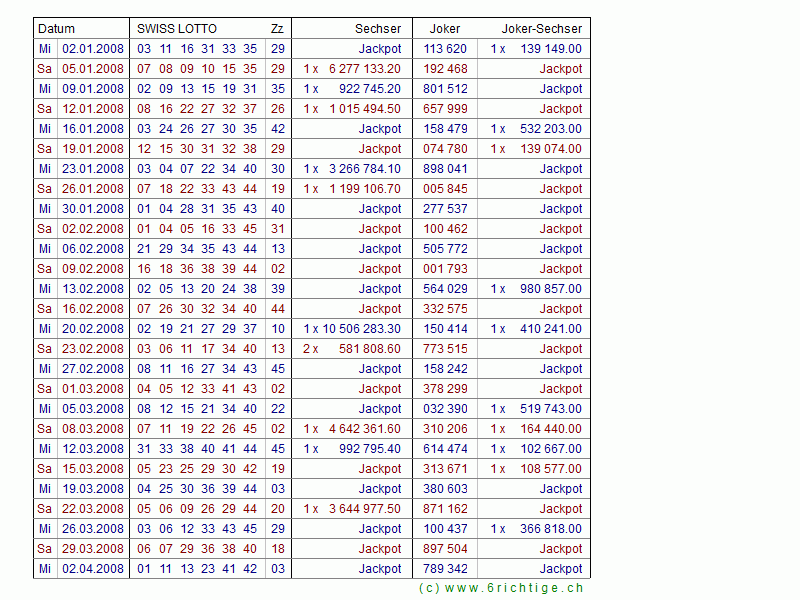Click the Sechser column header
Viewport: 800px width, 600px height.
pyautogui.click(x=377, y=29)
